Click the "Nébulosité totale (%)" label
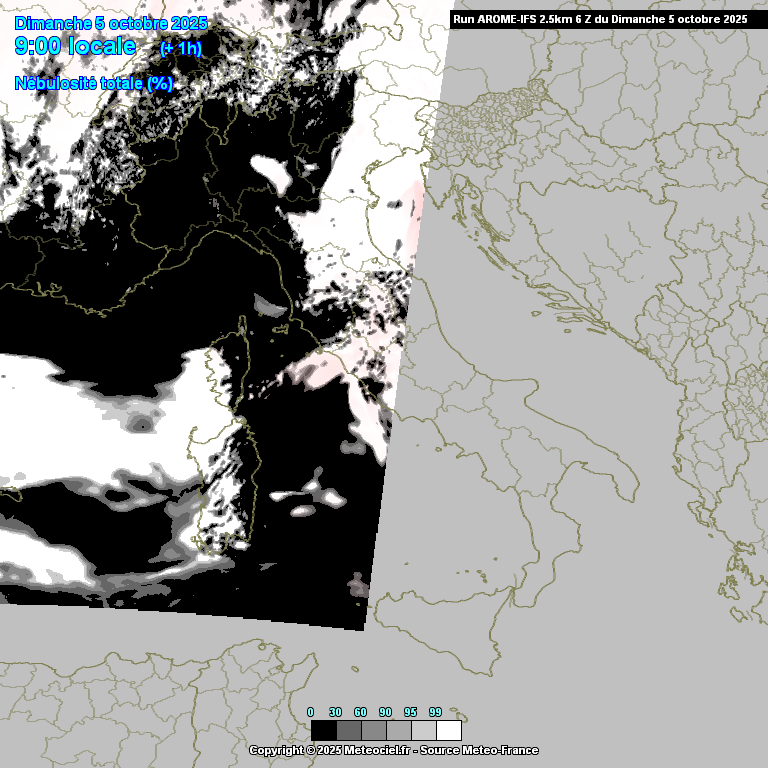 click(94, 84)
